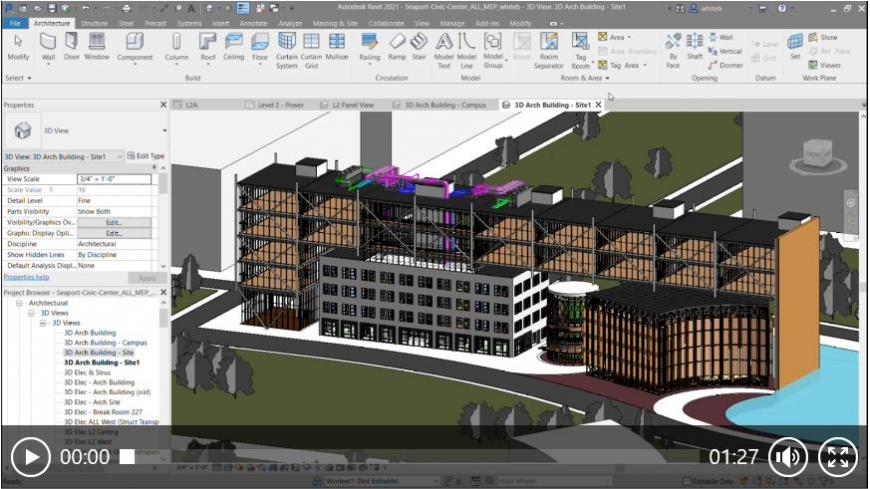
Task: Select the Tag Room tool
Action: pos(580,51)
